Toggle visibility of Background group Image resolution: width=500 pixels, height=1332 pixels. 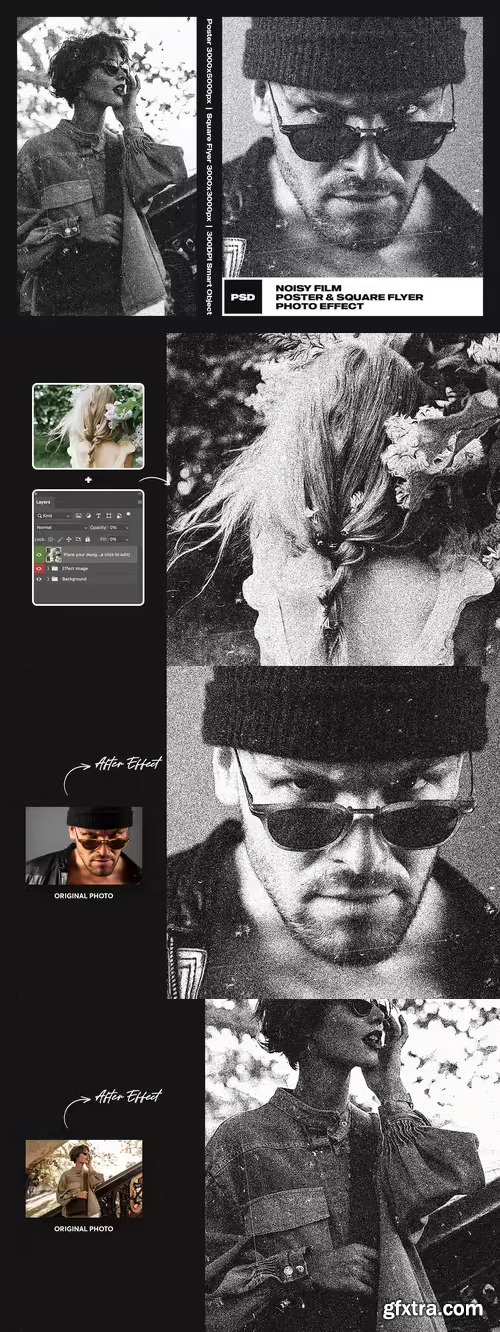click(39, 579)
